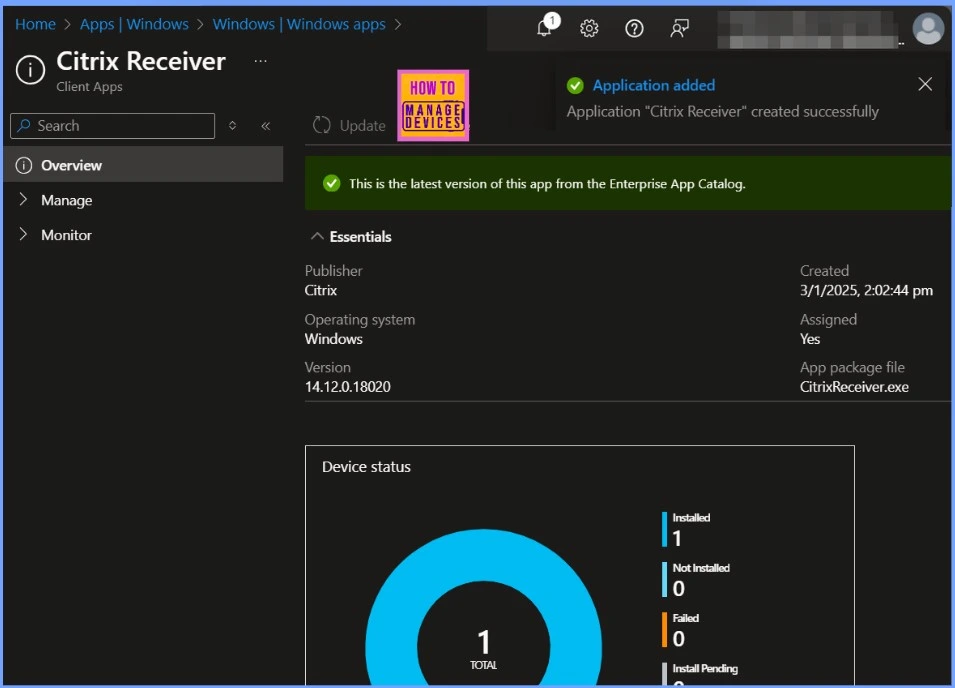Click the green check in latest version banner

tap(331, 183)
